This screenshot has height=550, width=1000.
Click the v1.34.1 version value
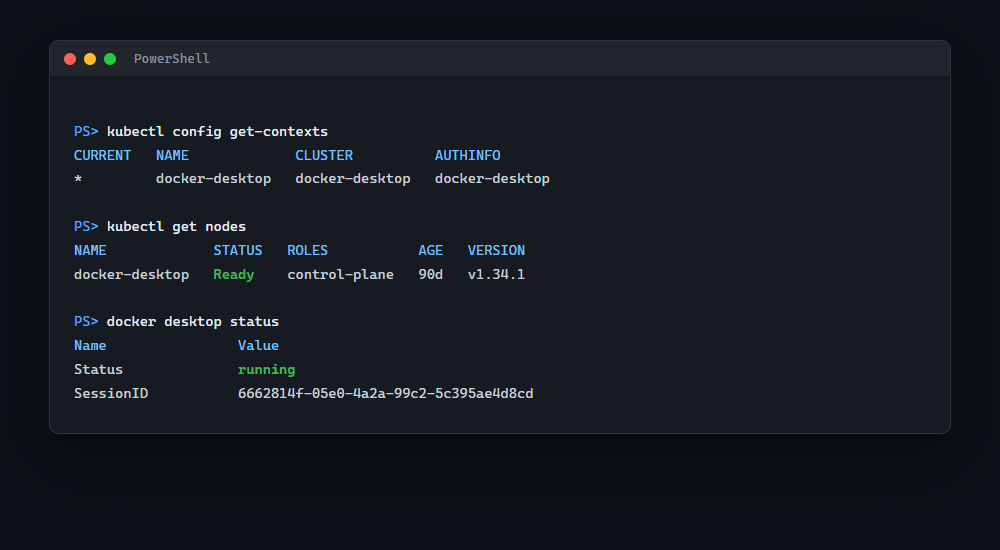point(496,274)
